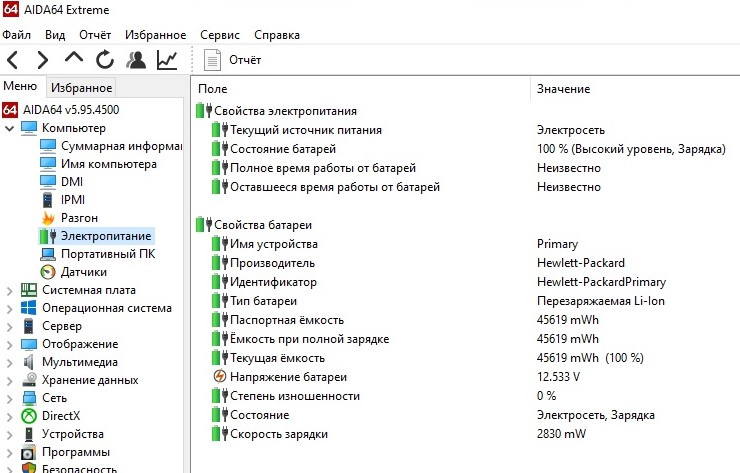740x473 pixels.
Task: Go up one level with Up arrow
Action: coord(74,58)
